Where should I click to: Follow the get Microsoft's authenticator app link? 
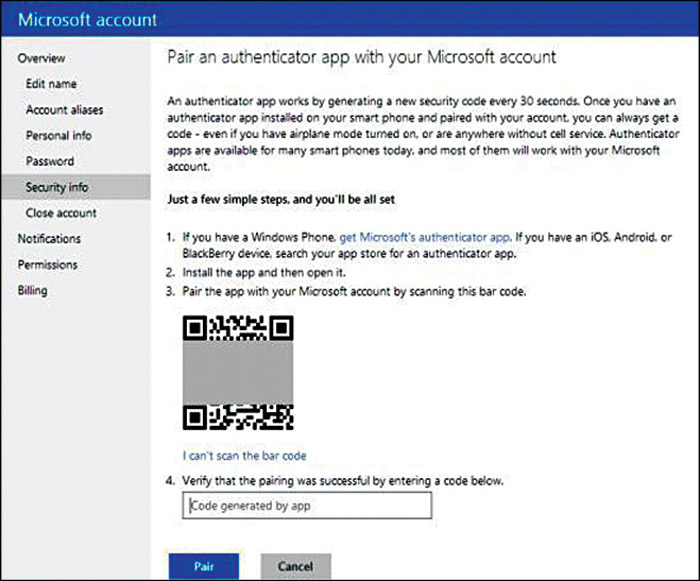coord(425,237)
